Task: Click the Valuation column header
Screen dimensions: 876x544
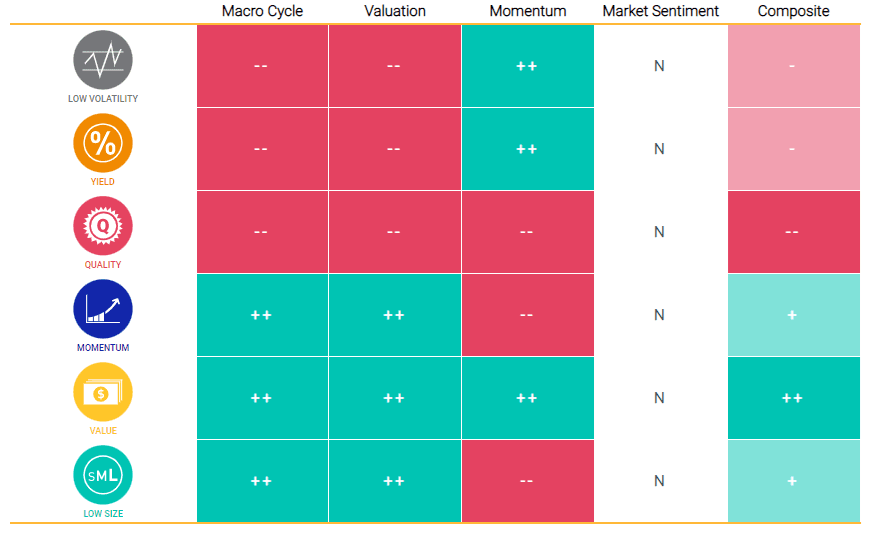Action: click(x=394, y=12)
